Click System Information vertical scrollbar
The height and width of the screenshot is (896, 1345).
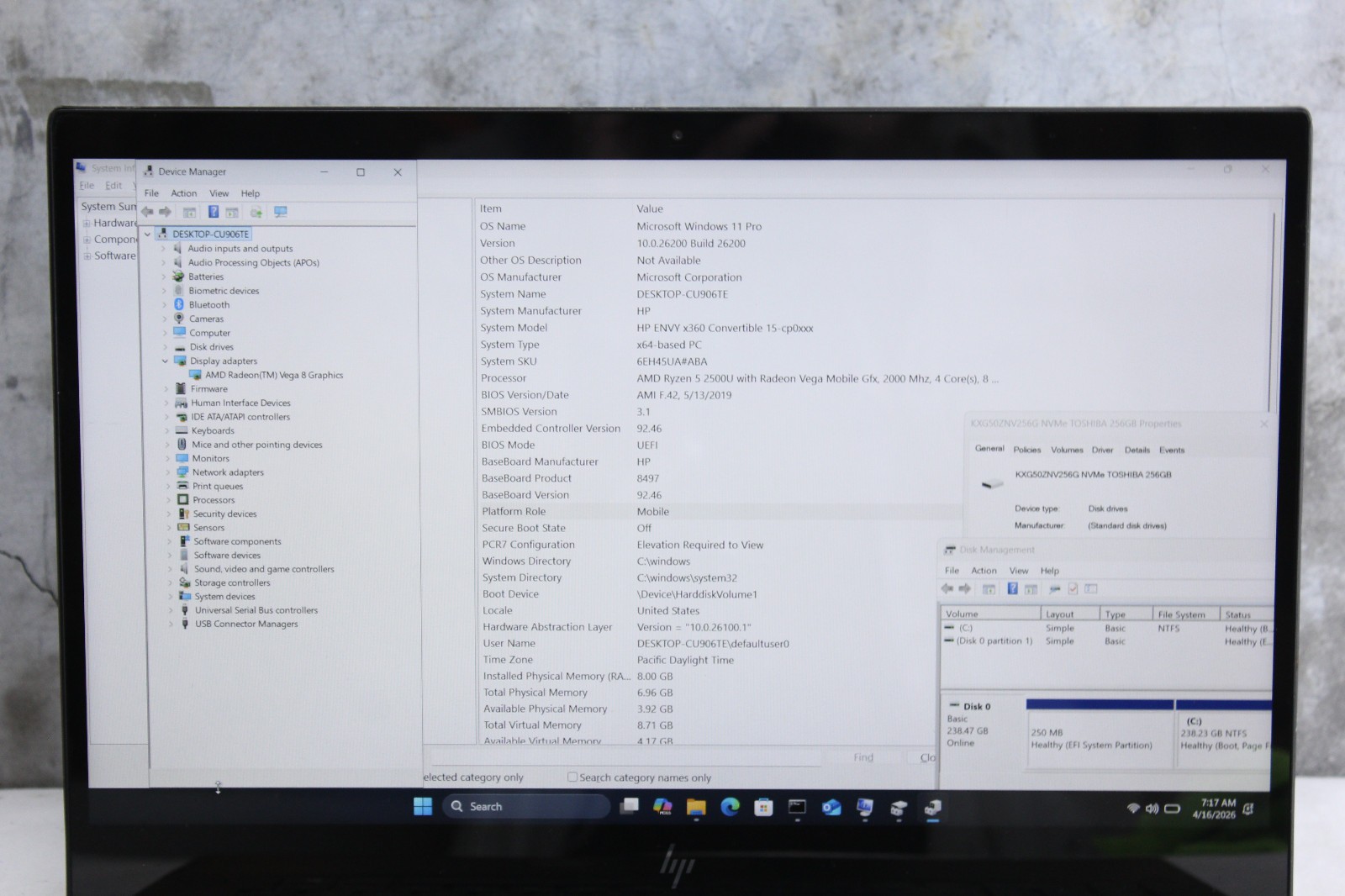(x=1274, y=311)
